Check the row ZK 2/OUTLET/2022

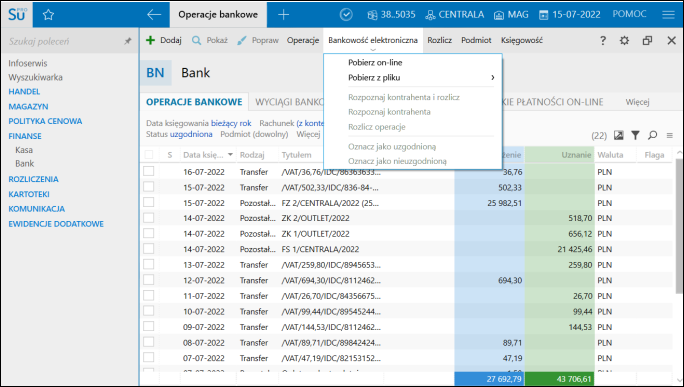pyautogui.click(x=149, y=218)
